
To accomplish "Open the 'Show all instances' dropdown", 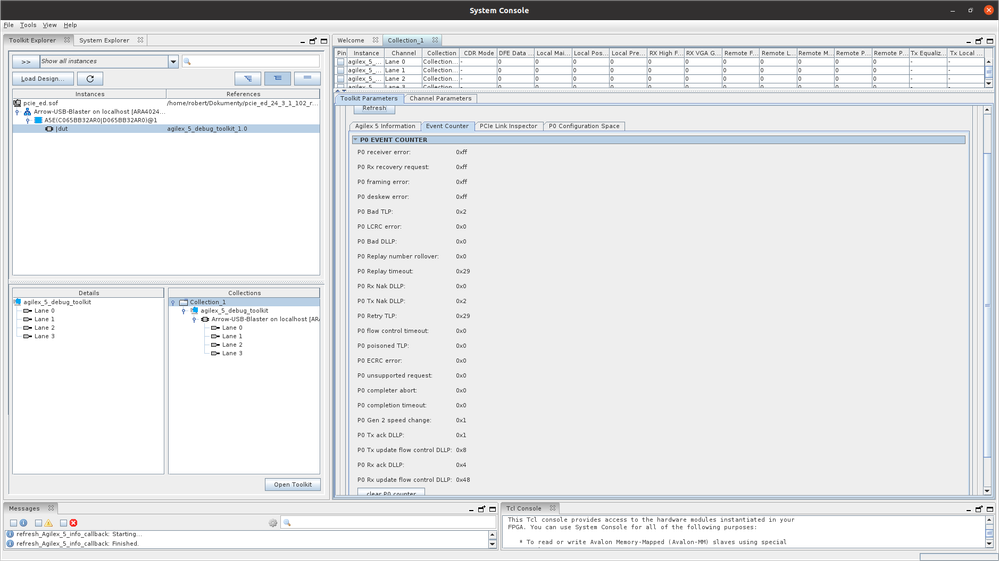I will [x=173, y=62].
